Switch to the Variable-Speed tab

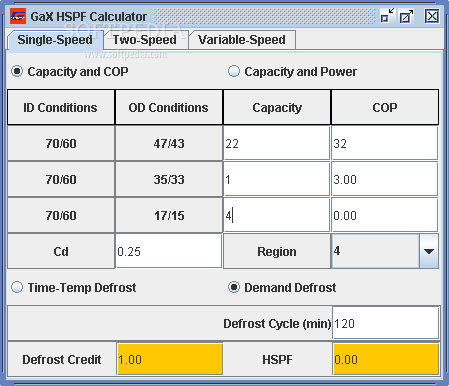tap(242, 40)
